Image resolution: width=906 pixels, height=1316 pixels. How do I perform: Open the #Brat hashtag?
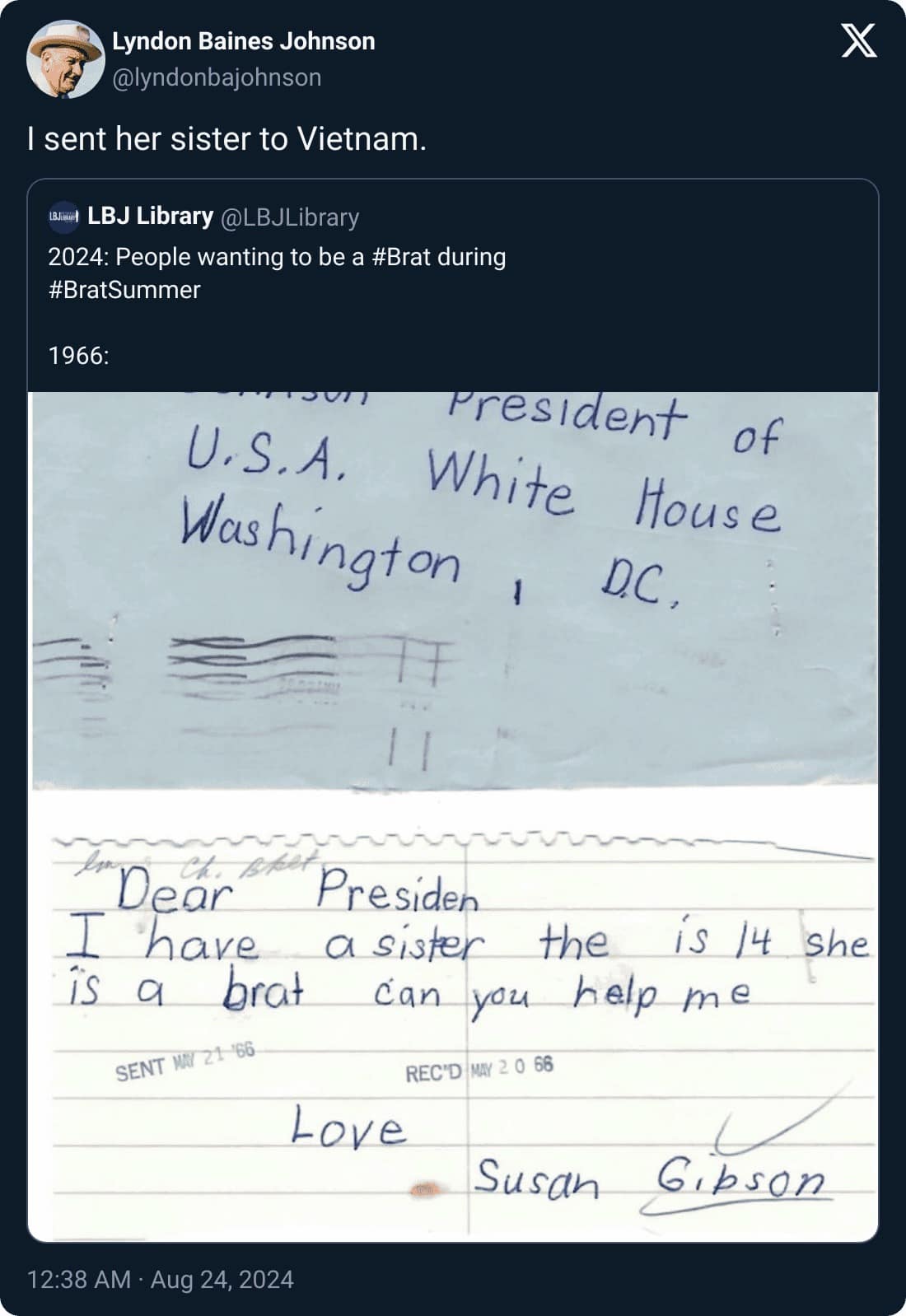(401, 257)
